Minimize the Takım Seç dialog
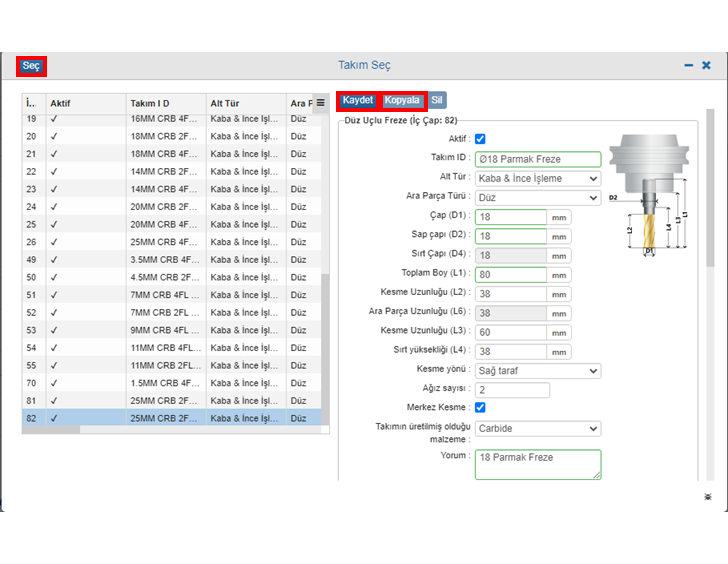Screen dimensions: 728x564 tap(688, 65)
